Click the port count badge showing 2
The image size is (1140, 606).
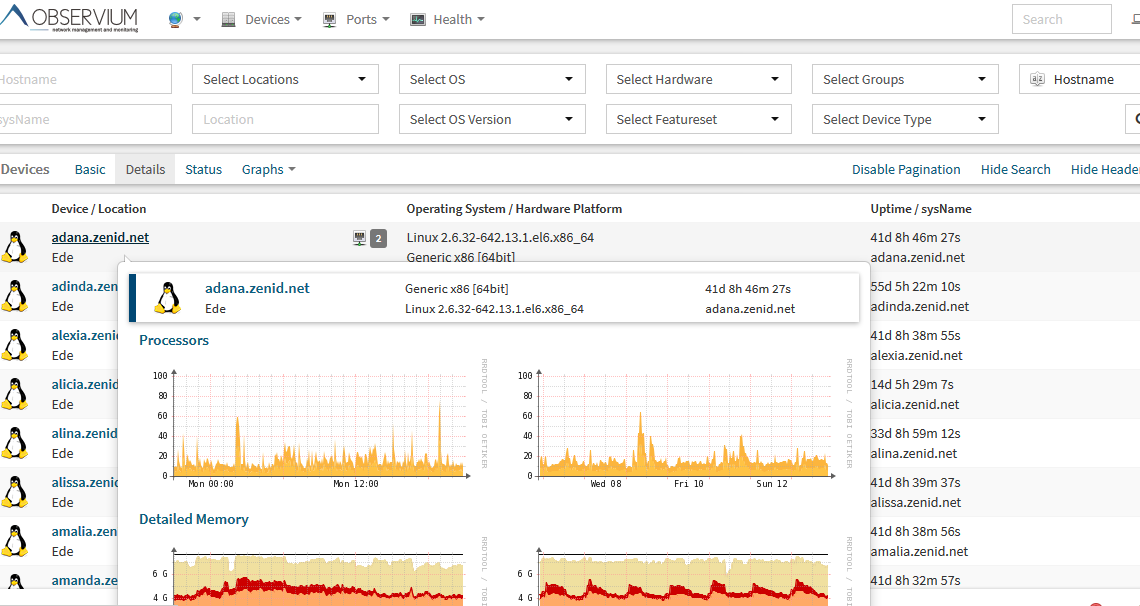[x=378, y=238]
